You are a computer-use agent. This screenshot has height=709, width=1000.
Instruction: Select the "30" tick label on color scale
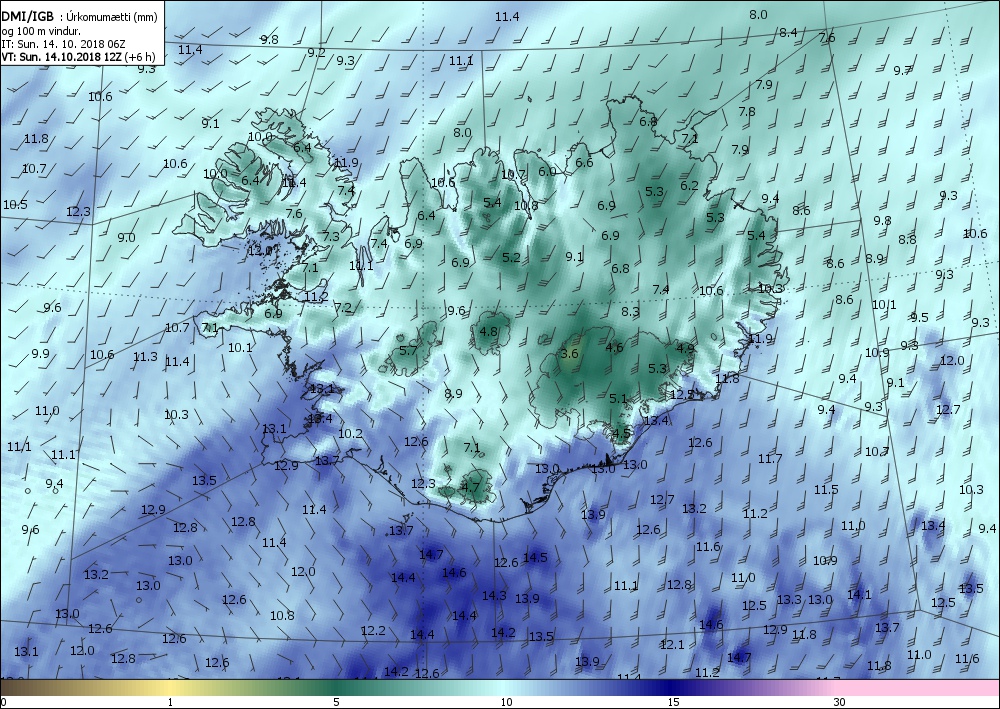coord(840,703)
